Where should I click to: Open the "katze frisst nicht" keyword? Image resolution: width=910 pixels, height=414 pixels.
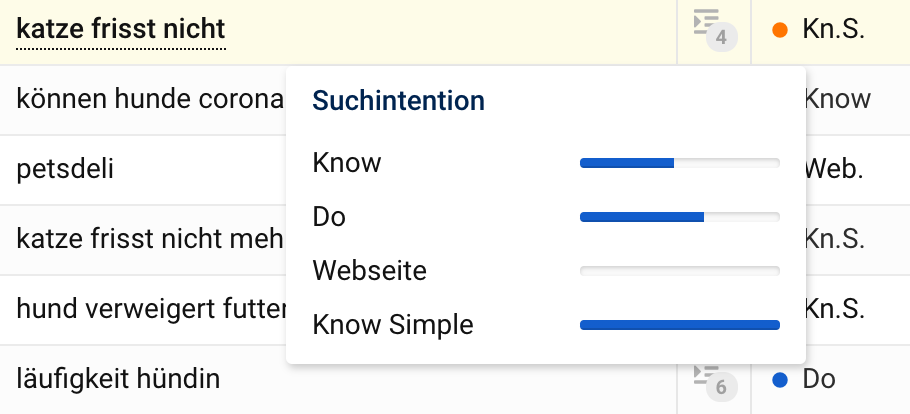[121, 30]
